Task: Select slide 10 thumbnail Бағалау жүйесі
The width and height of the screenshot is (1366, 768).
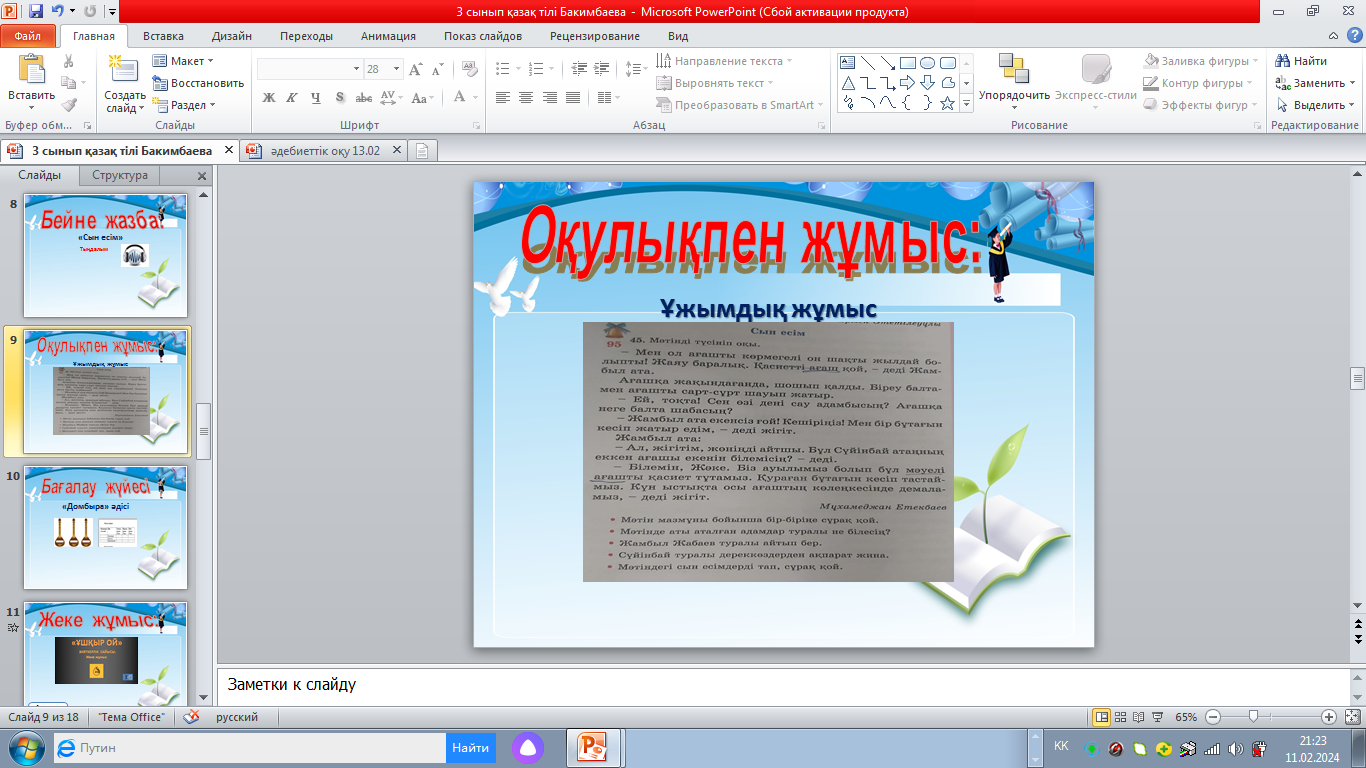Action: 105,528
